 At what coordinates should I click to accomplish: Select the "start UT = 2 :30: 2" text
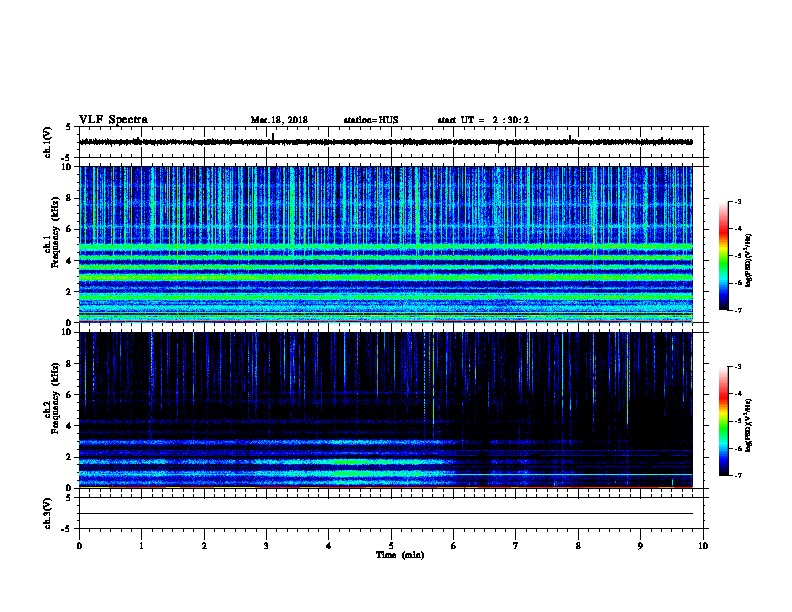click(x=483, y=120)
